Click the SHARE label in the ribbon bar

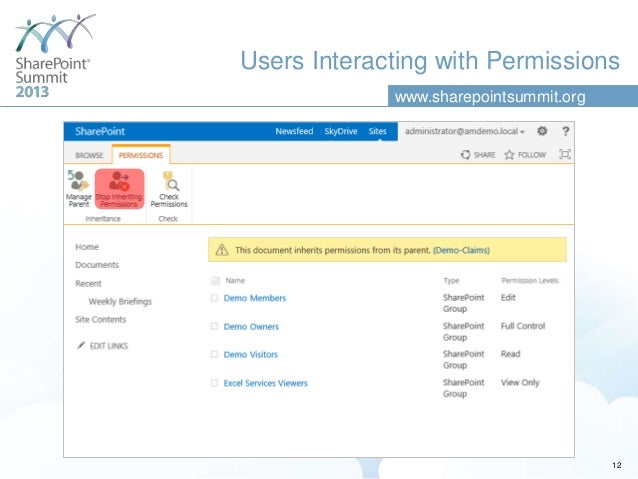pos(484,155)
